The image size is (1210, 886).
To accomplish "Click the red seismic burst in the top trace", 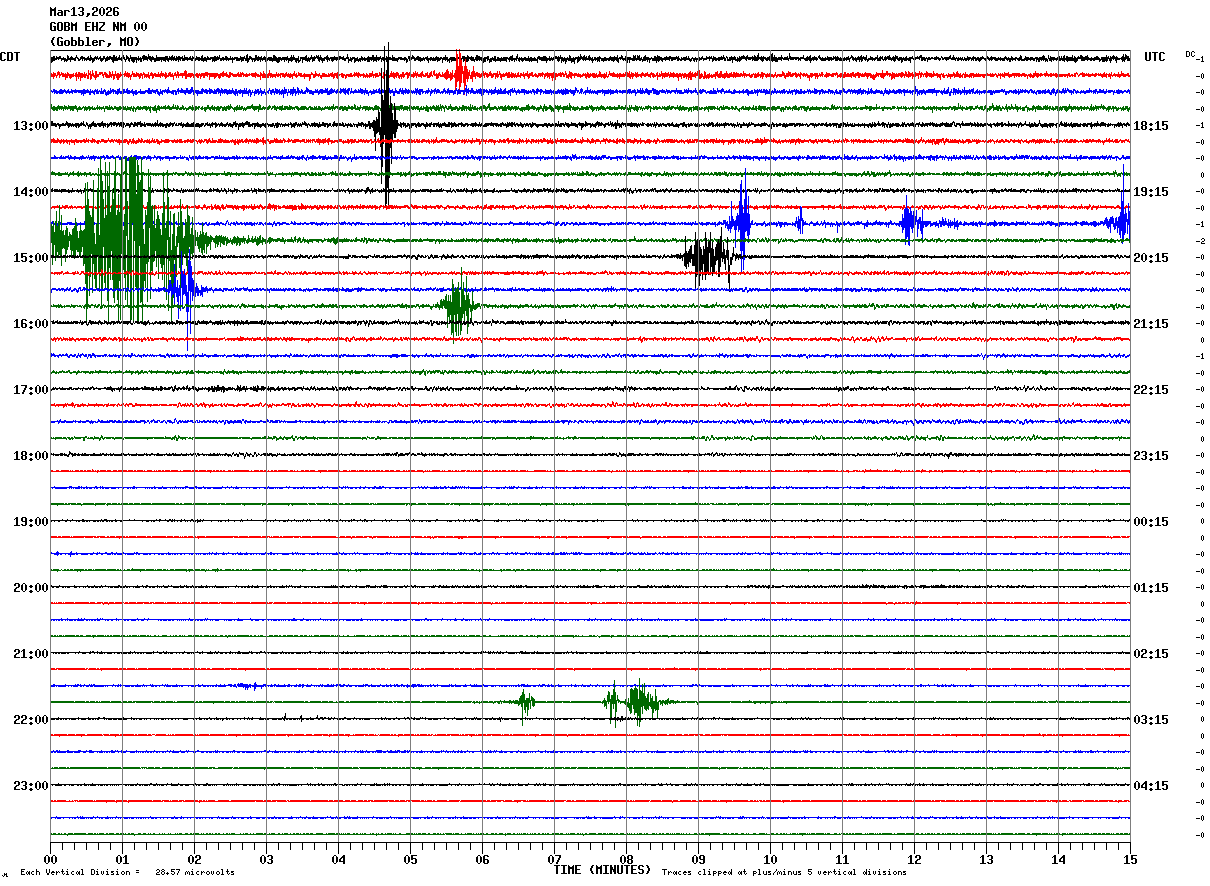I will tap(460, 74).
